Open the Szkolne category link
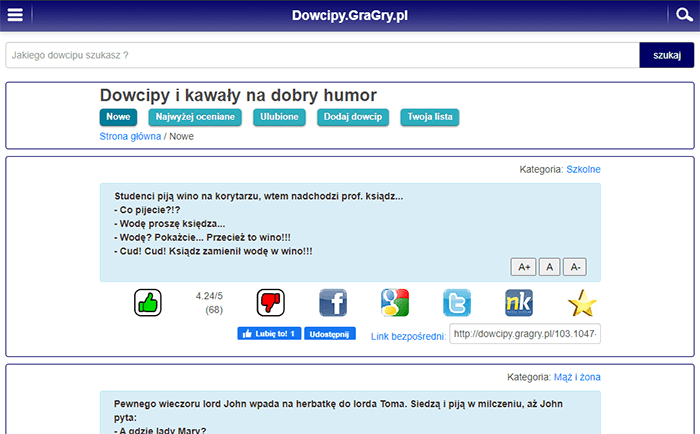 583,170
